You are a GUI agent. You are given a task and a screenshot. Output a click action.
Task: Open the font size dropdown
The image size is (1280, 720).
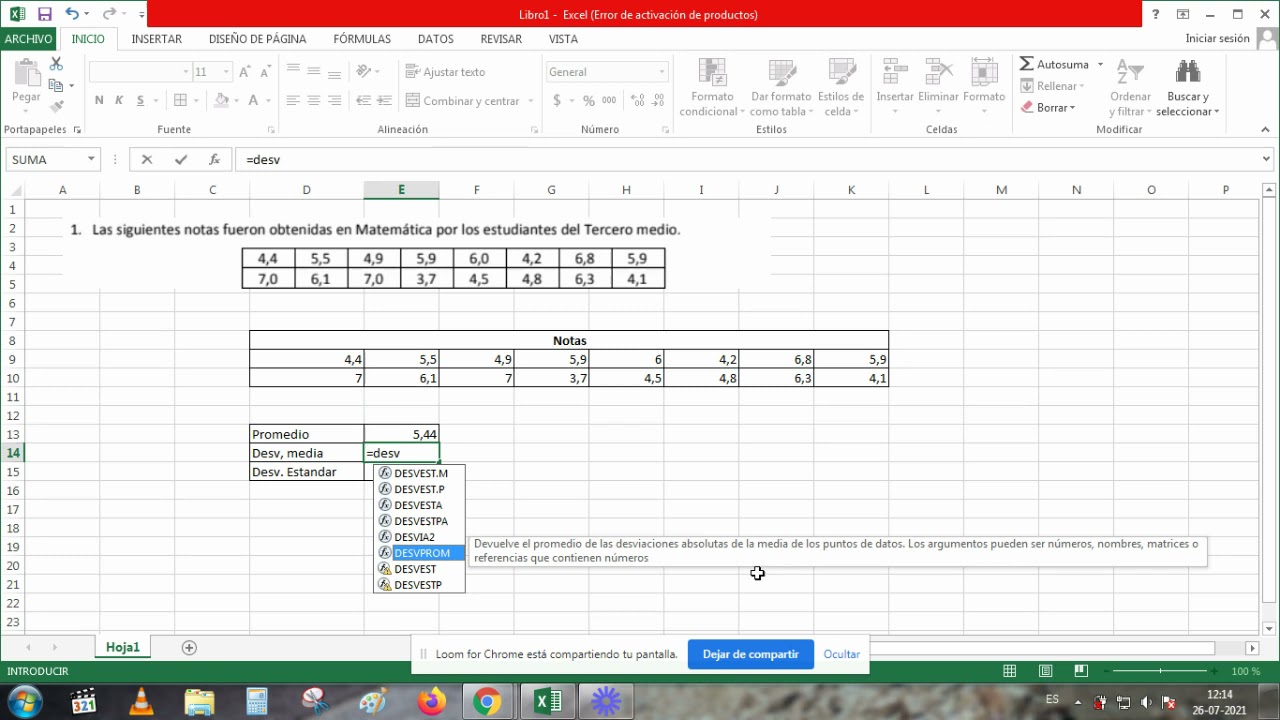coord(227,72)
